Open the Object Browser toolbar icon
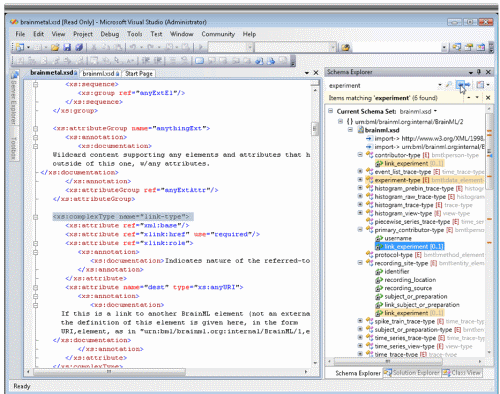This screenshot has width=500, height=394. [x=480, y=47]
